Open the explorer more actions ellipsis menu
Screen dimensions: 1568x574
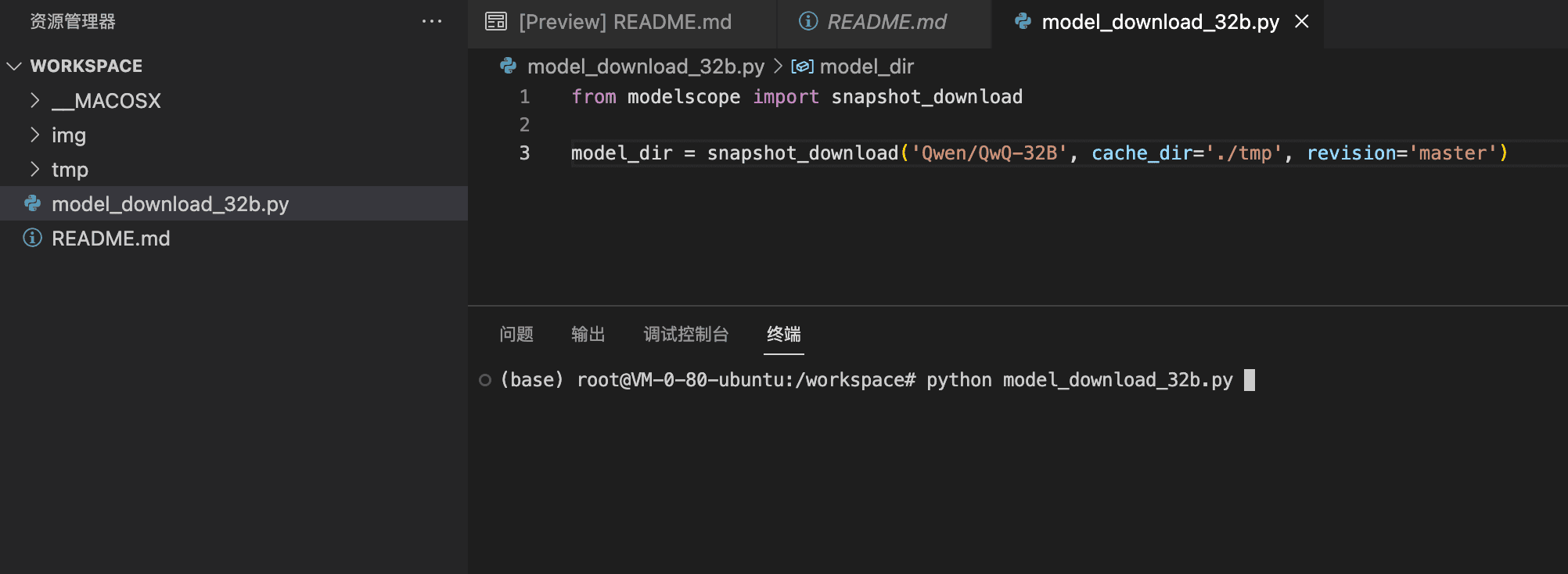tap(432, 22)
